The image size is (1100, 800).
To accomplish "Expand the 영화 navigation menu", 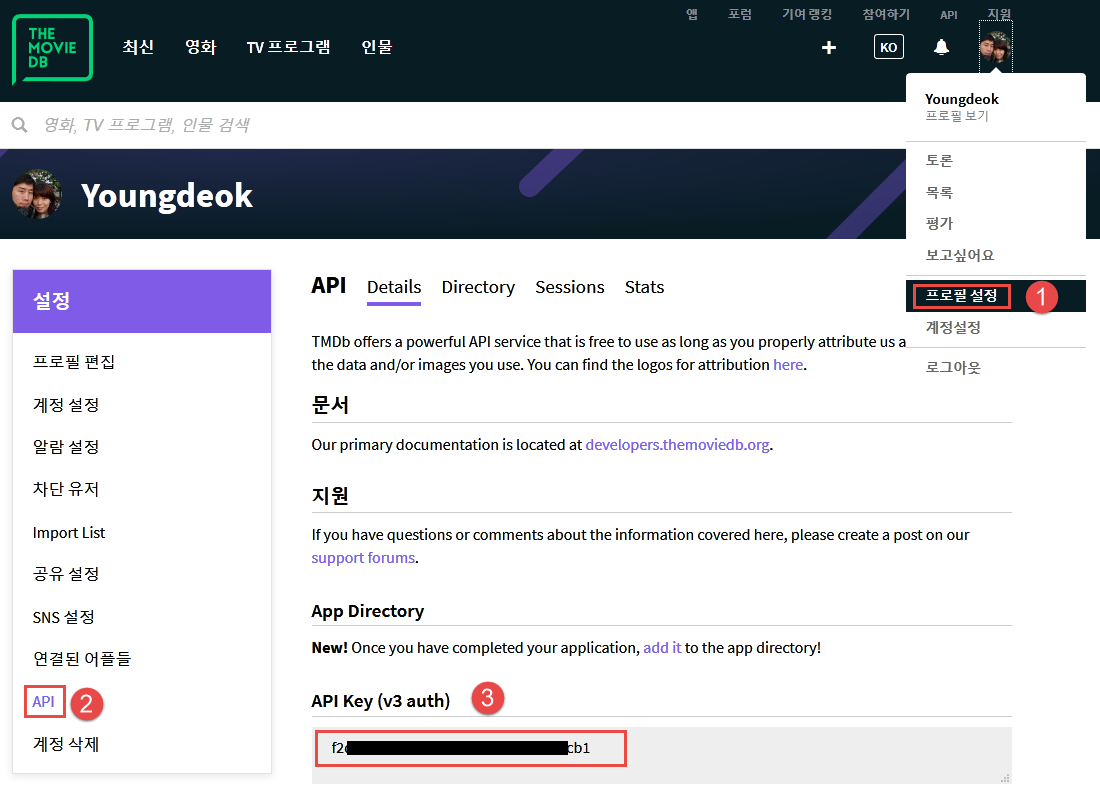I will [x=200, y=47].
